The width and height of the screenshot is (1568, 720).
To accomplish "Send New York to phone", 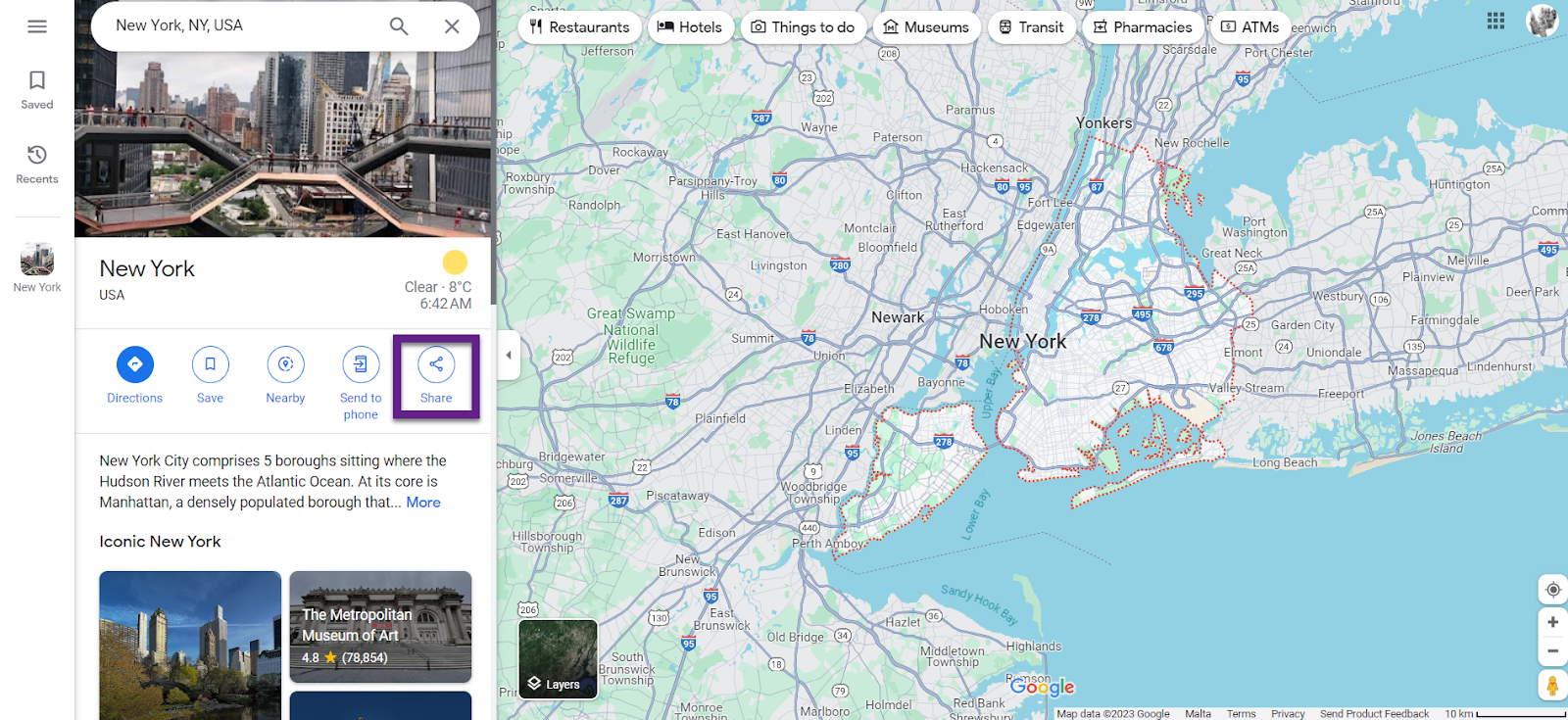I will [x=361, y=383].
